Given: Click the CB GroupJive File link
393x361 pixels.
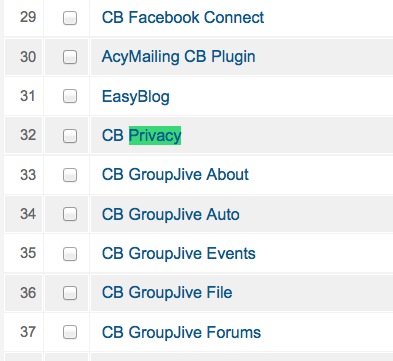Looking at the screenshot, I should tap(167, 293).
